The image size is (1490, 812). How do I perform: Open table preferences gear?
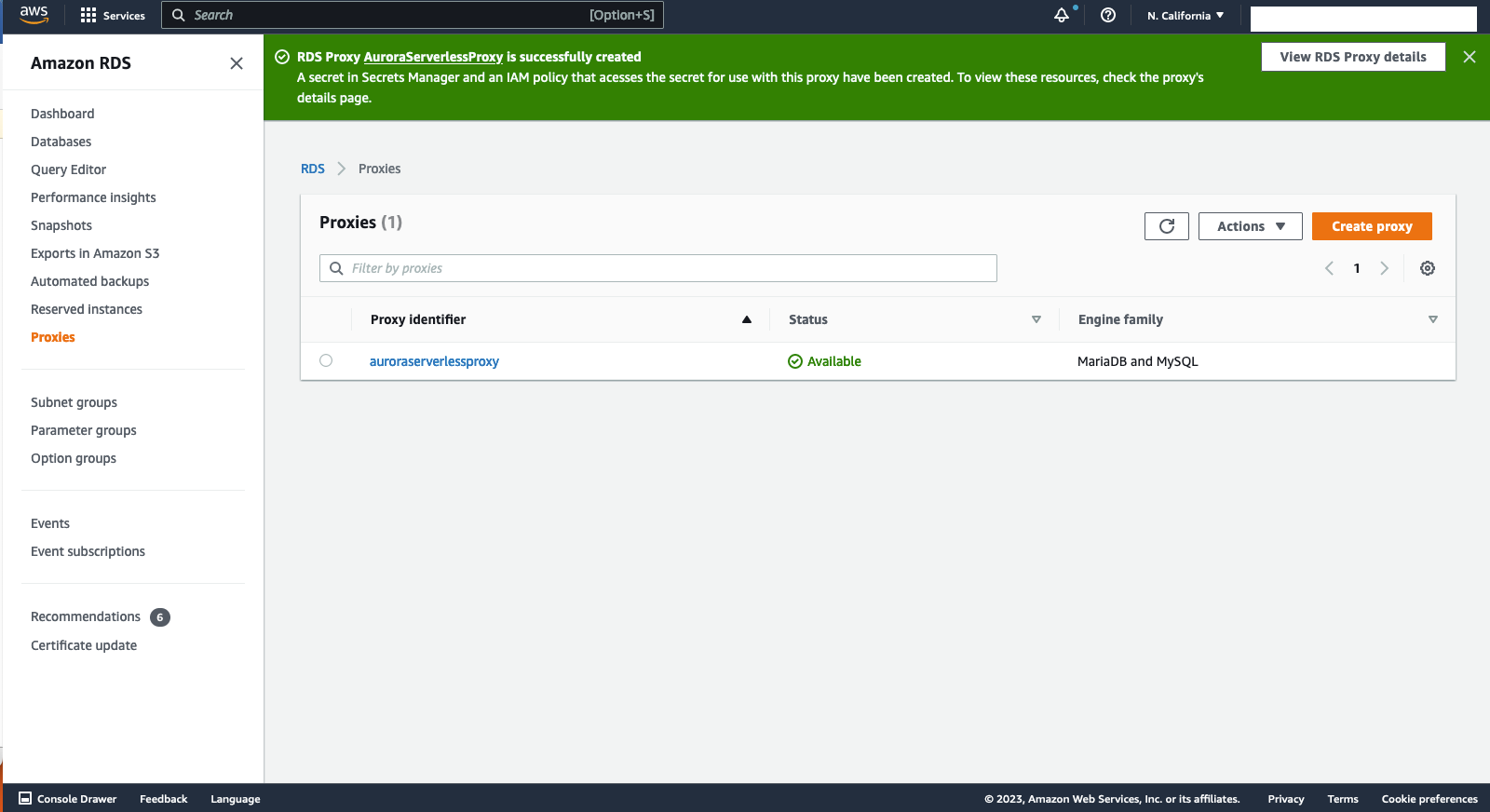[x=1428, y=268]
